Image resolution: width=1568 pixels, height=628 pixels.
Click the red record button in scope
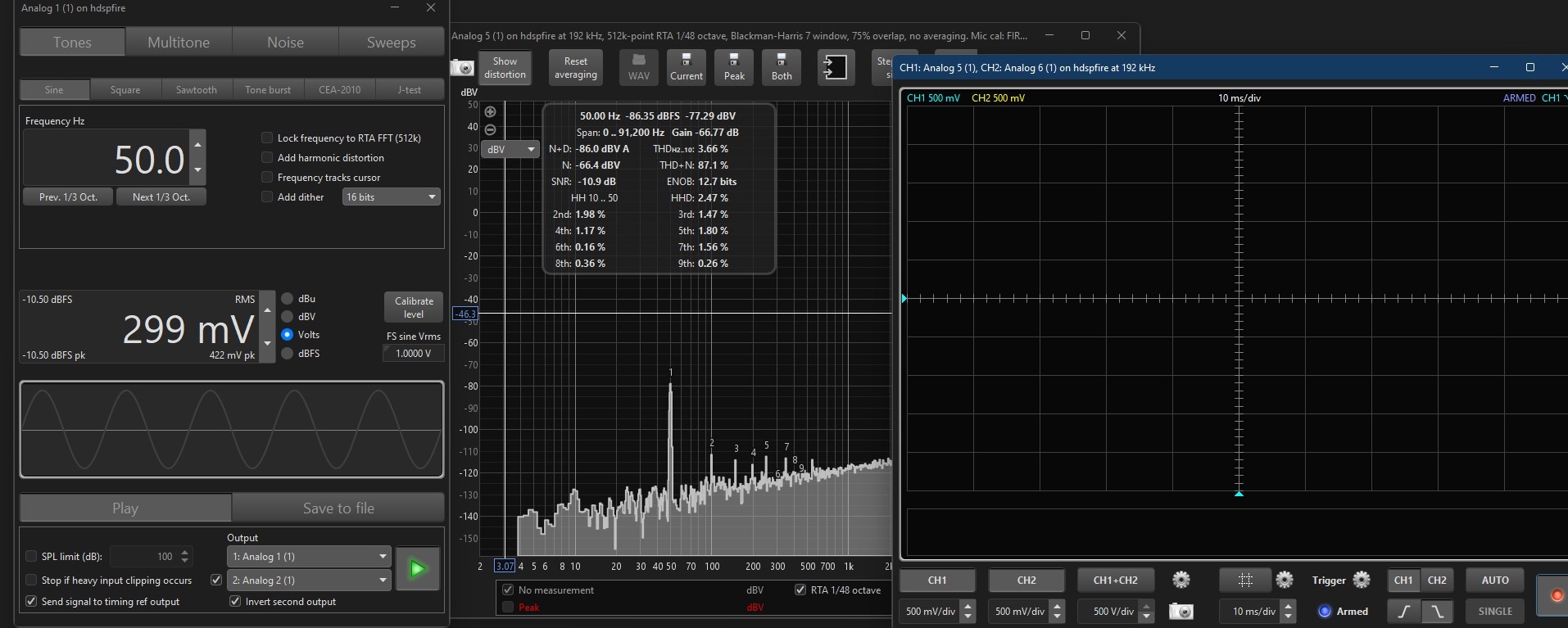[1557, 596]
